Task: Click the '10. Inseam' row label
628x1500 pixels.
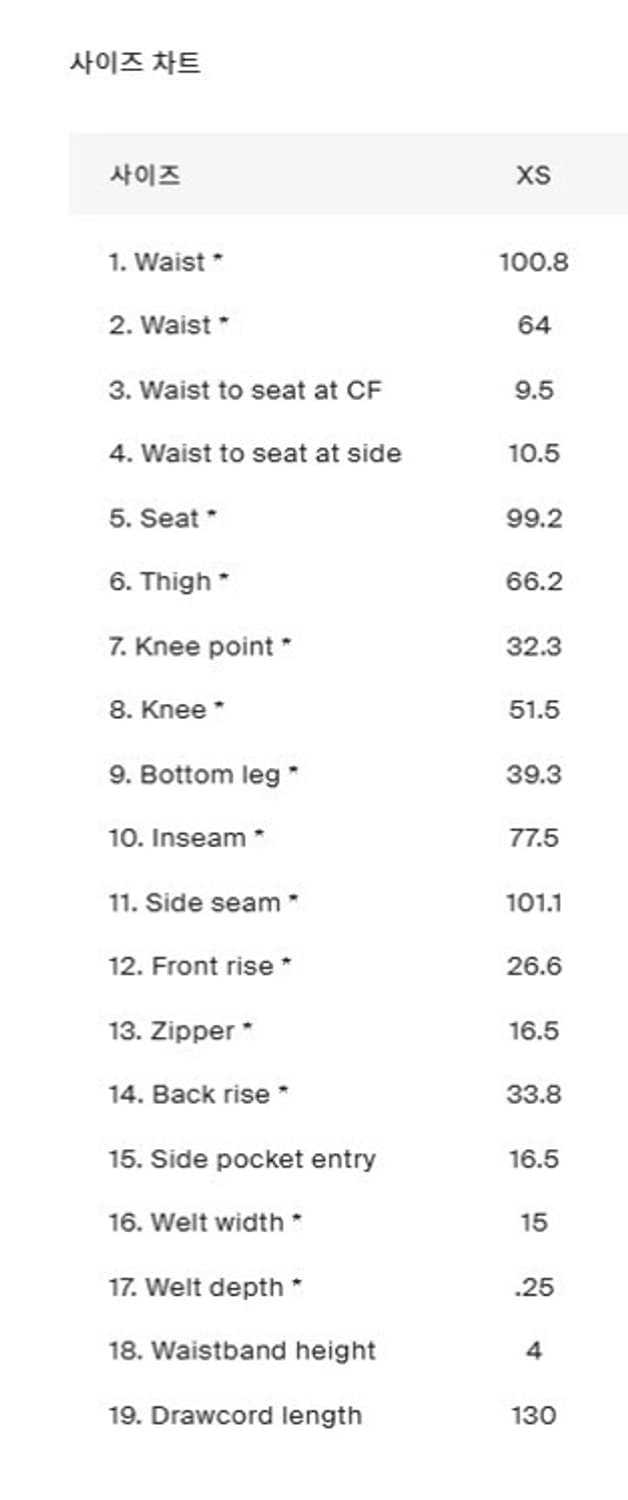Action: (186, 838)
